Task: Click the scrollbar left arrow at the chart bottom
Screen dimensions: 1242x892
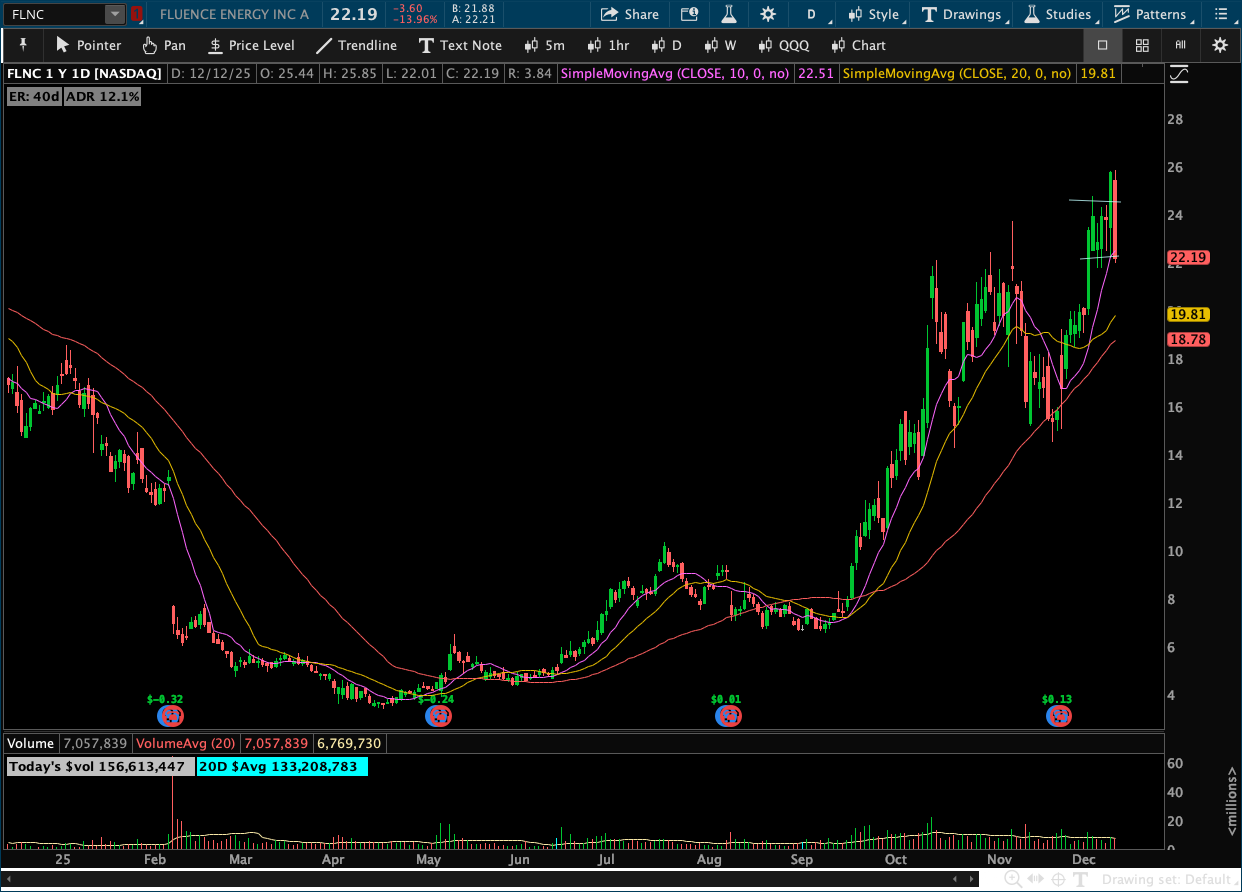Action: point(8,878)
